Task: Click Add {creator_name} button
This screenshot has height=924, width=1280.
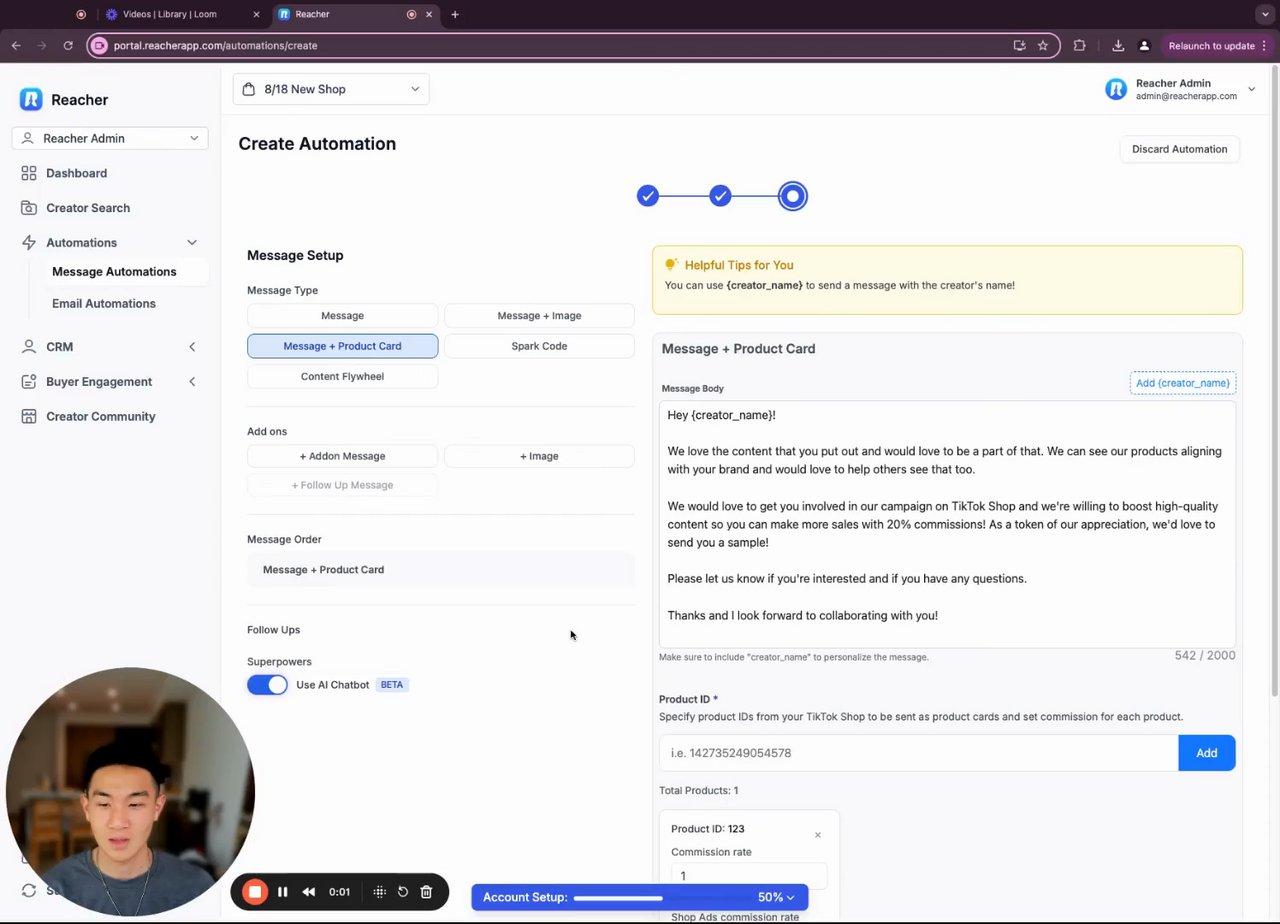Action: coord(1183,383)
